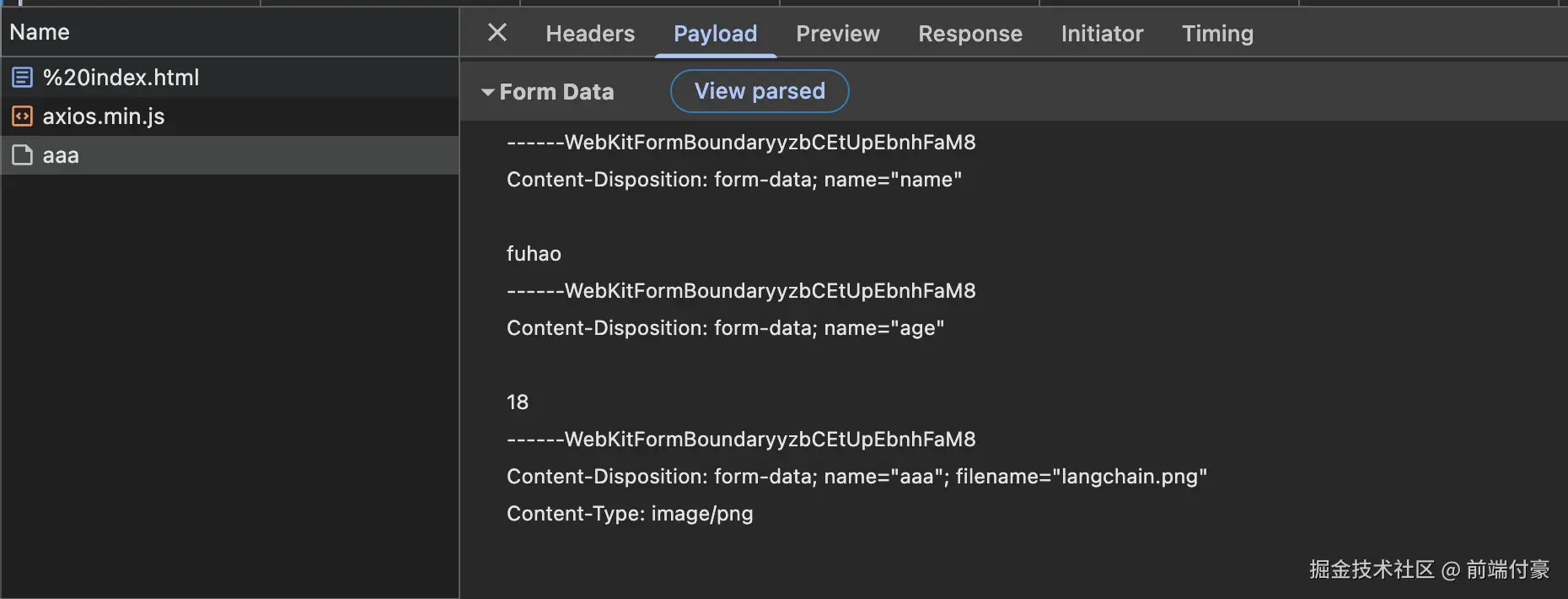Click the line containing filename="langchain.png"

tap(856, 477)
